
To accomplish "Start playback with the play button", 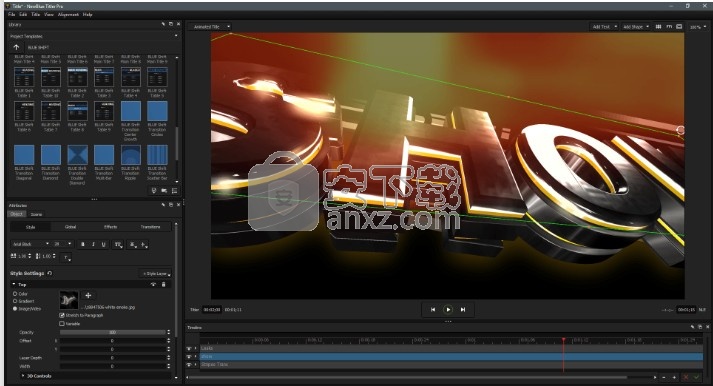I will pyautogui.click(x=448, y=310).
